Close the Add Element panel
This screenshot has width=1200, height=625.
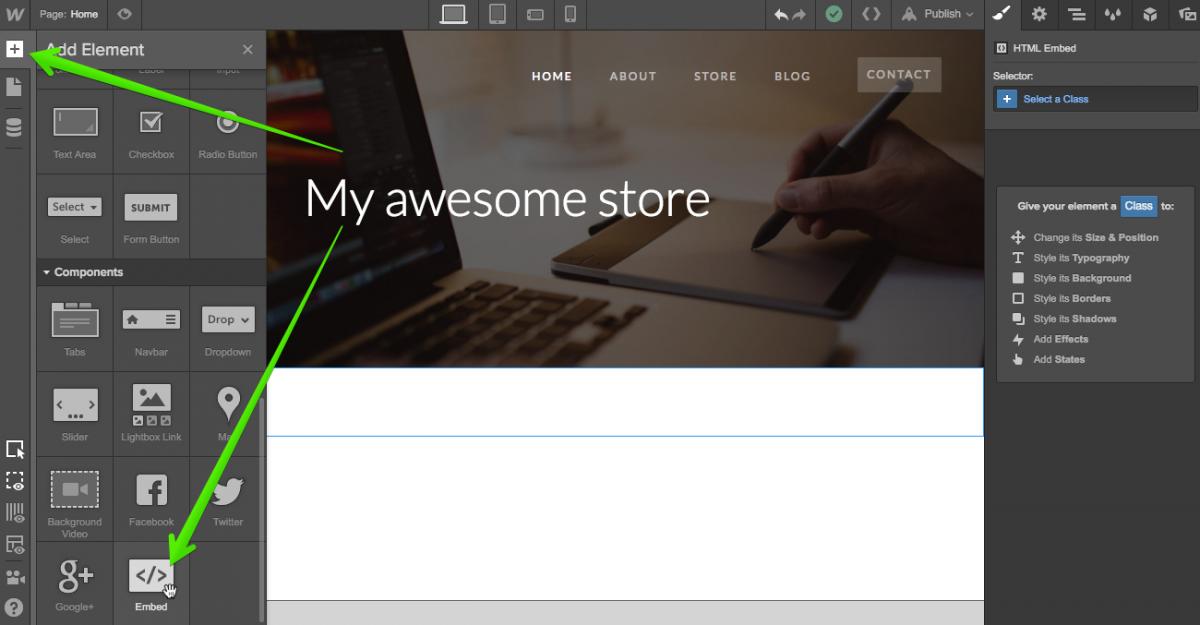click(248, 49)
